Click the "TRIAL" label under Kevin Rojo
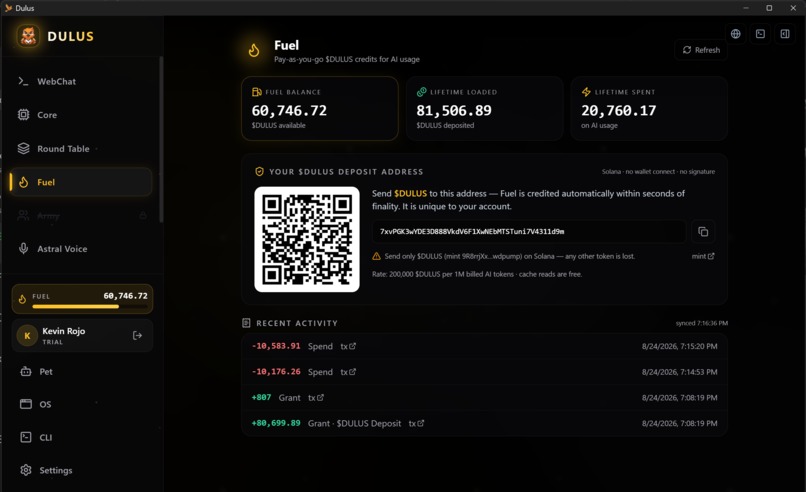Image resolution: width=806 pixels, height=492 pixels. point(52,342)
